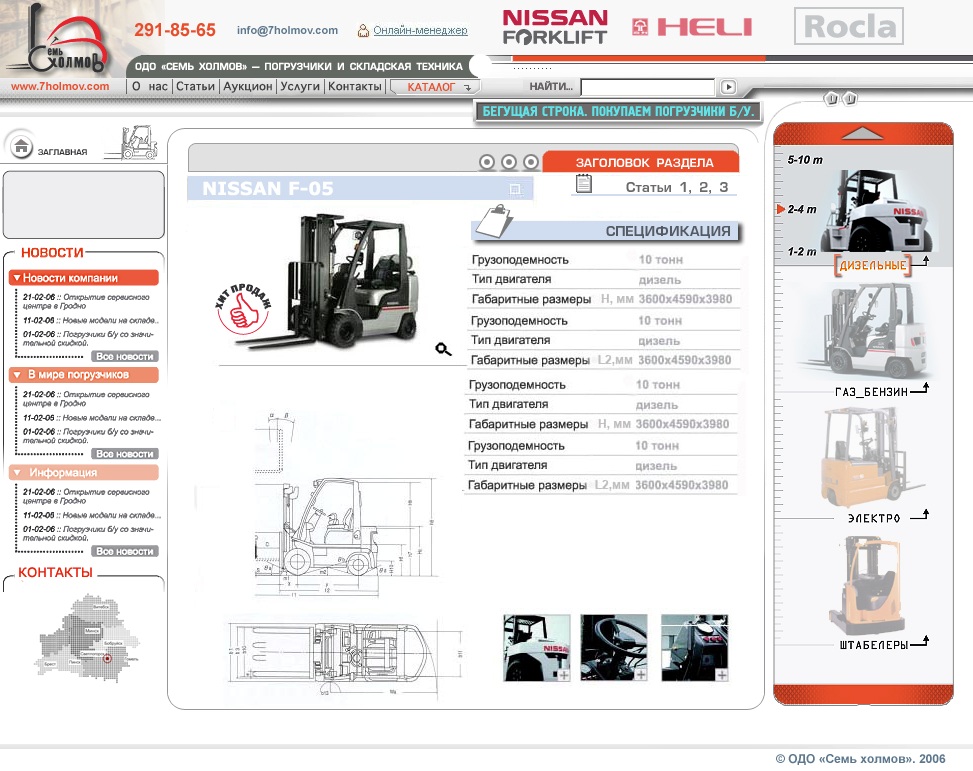
Task: Click the first Все новости button
Action: tap(125, 356)
